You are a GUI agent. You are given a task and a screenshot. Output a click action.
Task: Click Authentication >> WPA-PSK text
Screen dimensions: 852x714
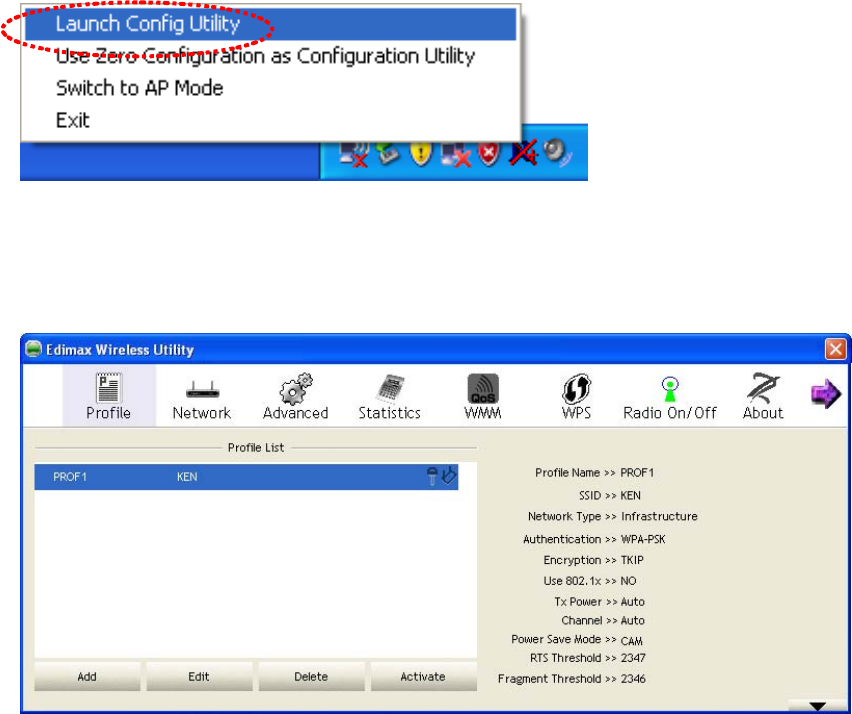tap(594, 539)
